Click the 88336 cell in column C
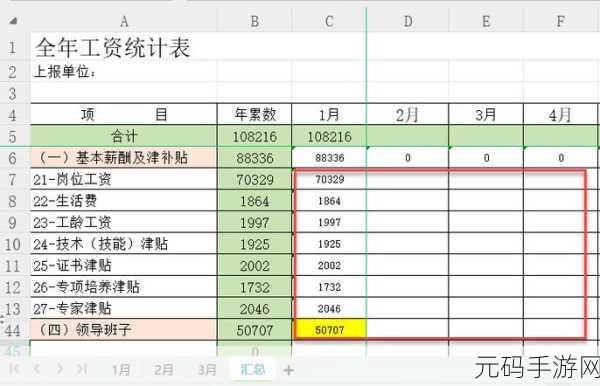This screenshot has width=600, height=386. click(329, 158)
